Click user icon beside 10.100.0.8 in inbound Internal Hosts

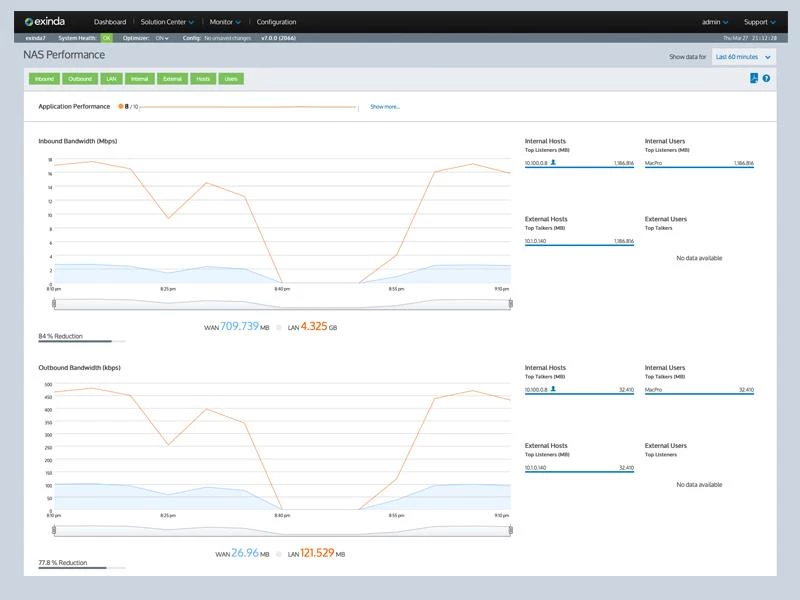(553, 162)
